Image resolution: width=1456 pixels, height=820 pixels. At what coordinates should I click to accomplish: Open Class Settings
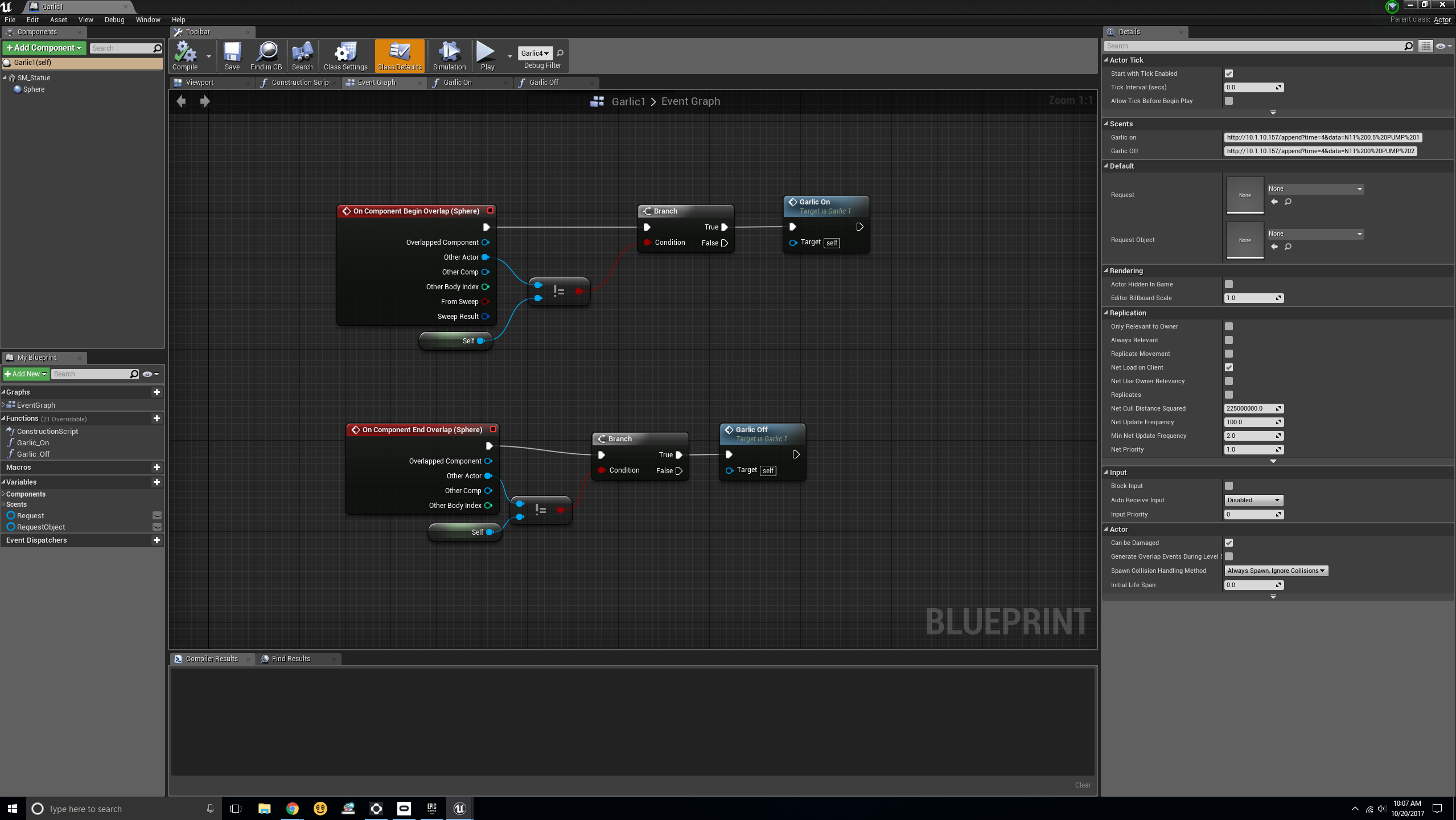coord(346,56)
